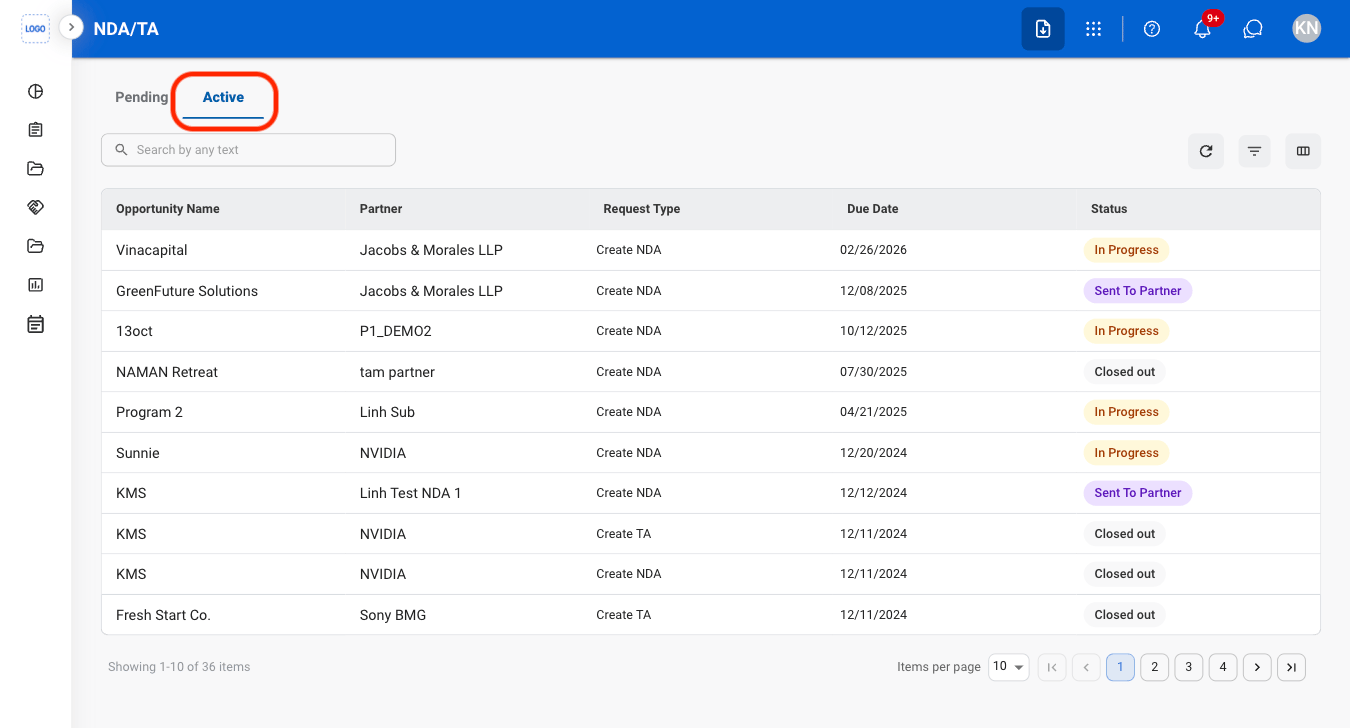Screen dimensions: 1350x728
Task: Open the notifications bell
Action: [x=1203, y=29]
